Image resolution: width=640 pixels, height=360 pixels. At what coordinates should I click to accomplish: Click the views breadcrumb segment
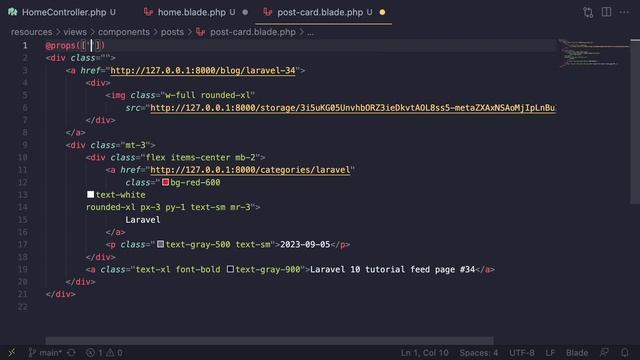pyautogui.click(x=75, y=32)
